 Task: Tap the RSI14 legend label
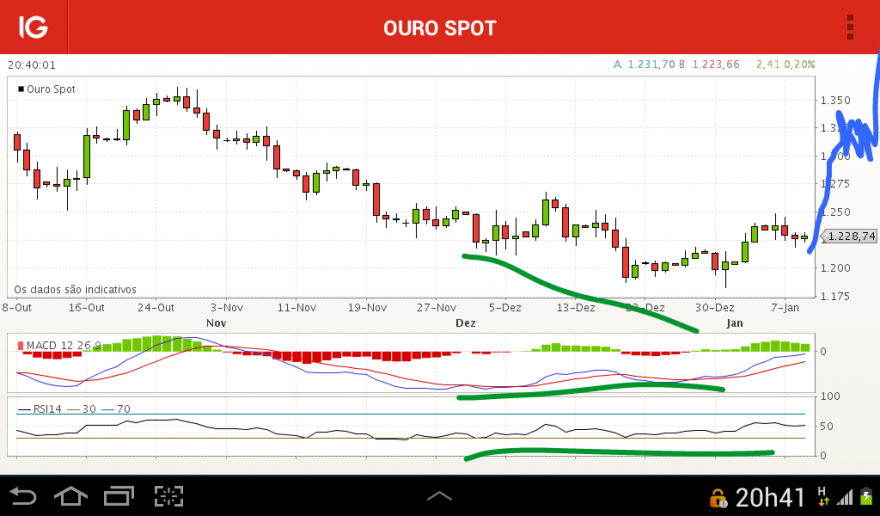[39, 409]
